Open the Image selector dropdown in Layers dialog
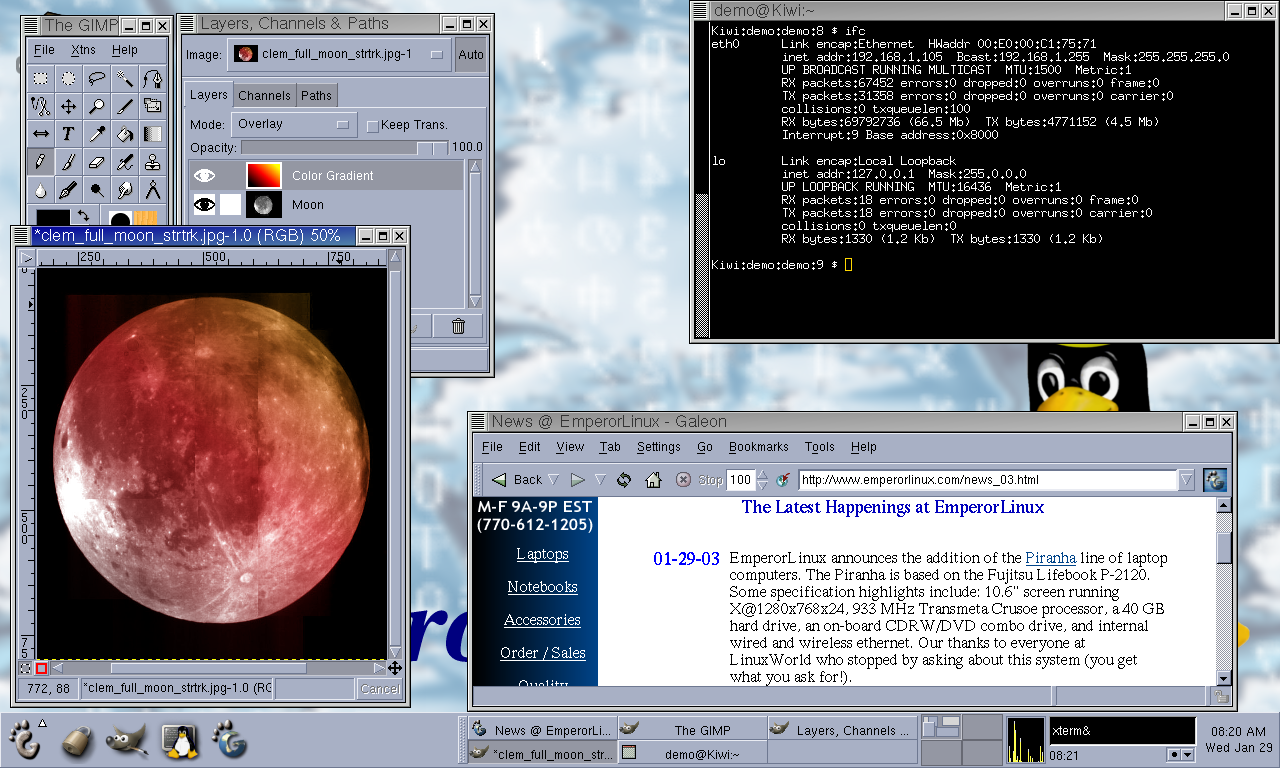The height and width of the screenshot is (768, 1280). [340, 54]
